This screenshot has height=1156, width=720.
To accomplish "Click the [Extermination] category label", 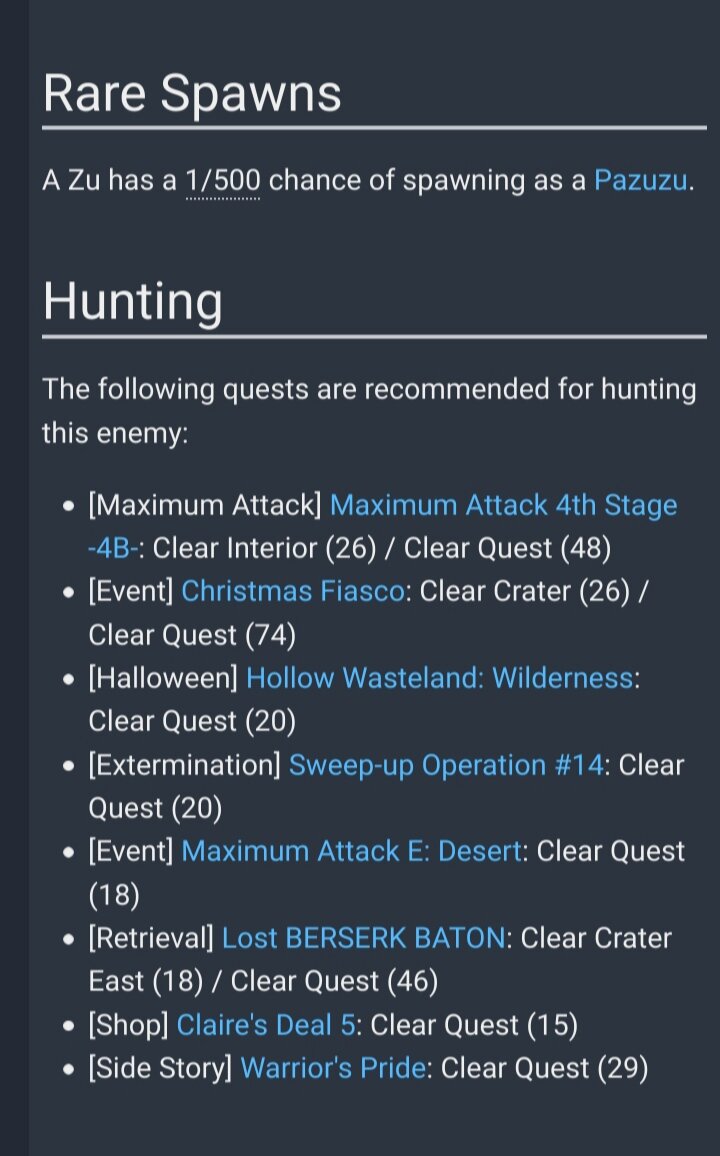I will pos(184,765).
